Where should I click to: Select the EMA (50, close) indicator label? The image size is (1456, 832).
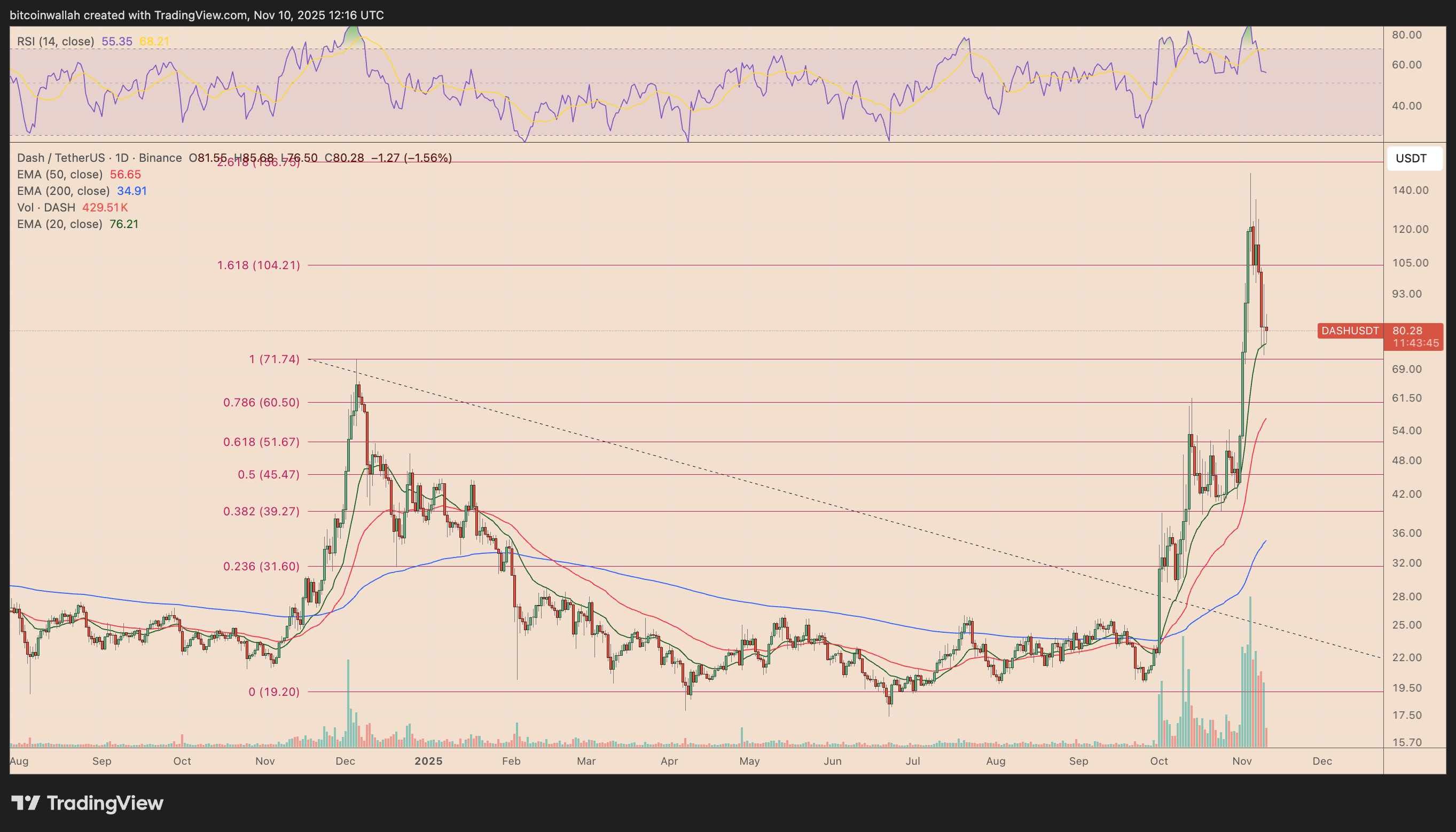coord(59,174)
